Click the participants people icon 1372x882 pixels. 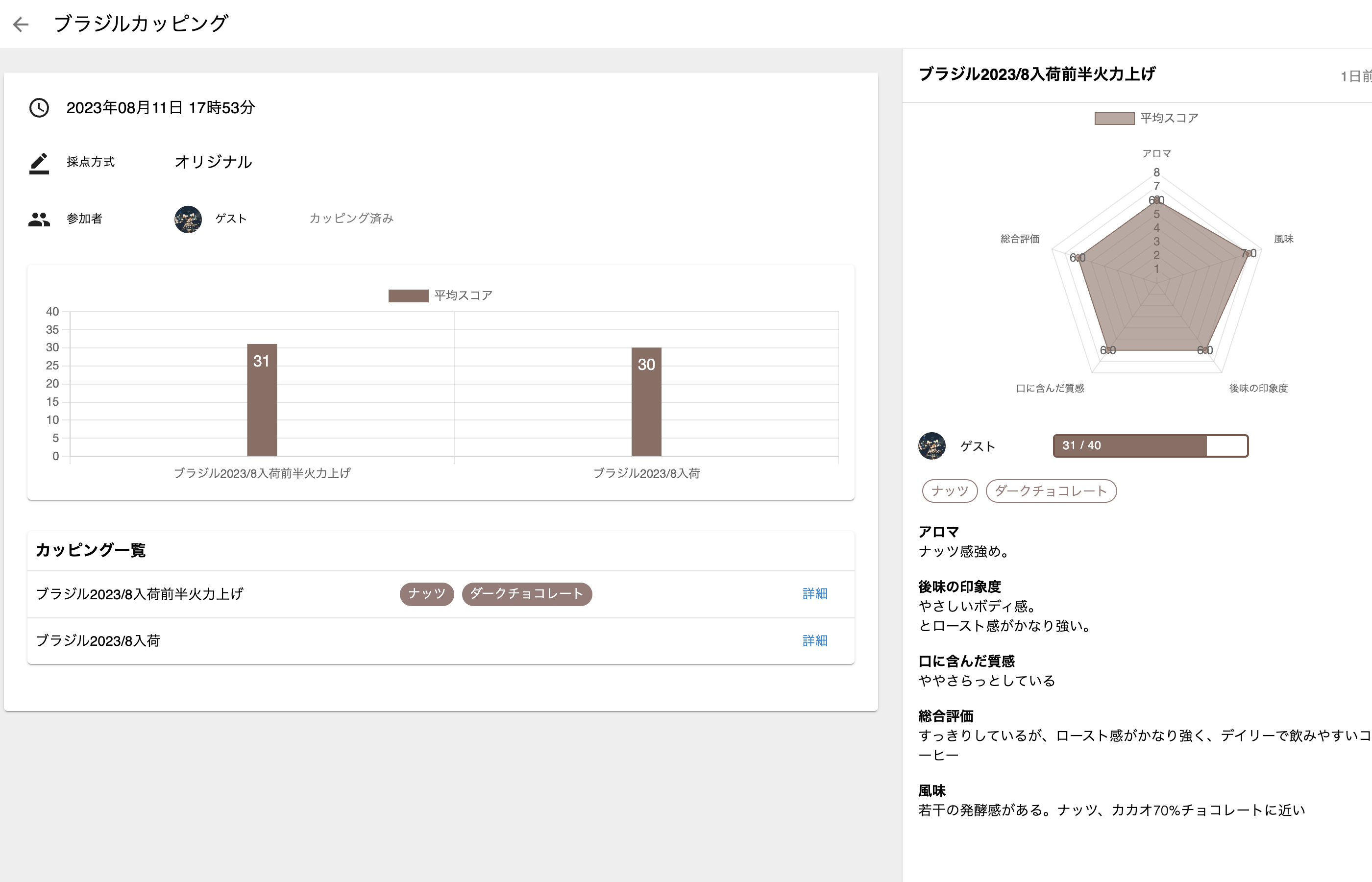39,219
